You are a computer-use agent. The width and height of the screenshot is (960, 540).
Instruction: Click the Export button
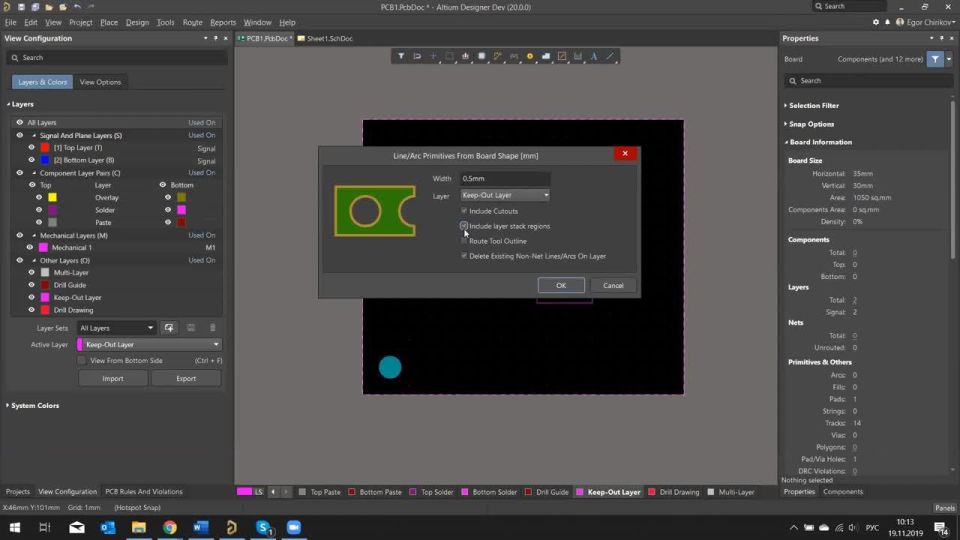(186, 378)
